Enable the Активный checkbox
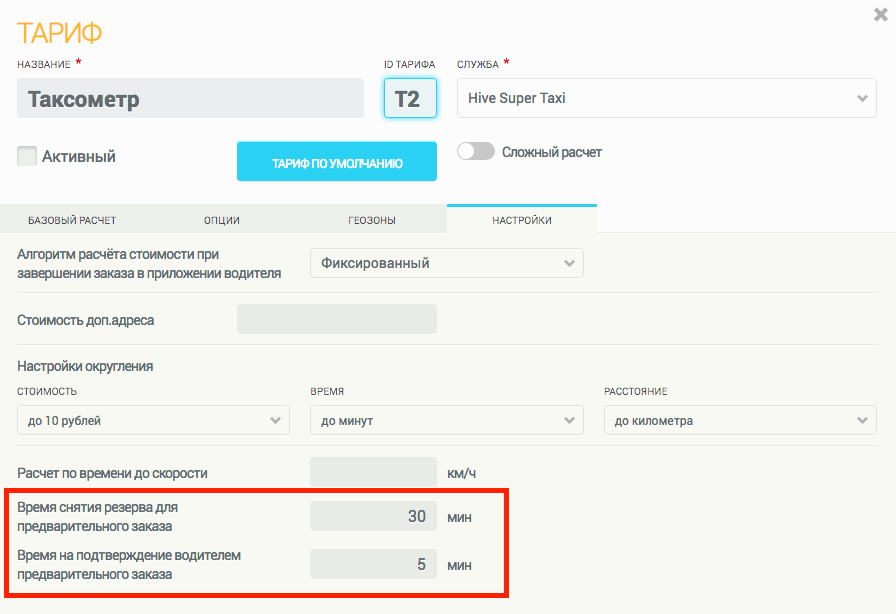 coord(28,156)
